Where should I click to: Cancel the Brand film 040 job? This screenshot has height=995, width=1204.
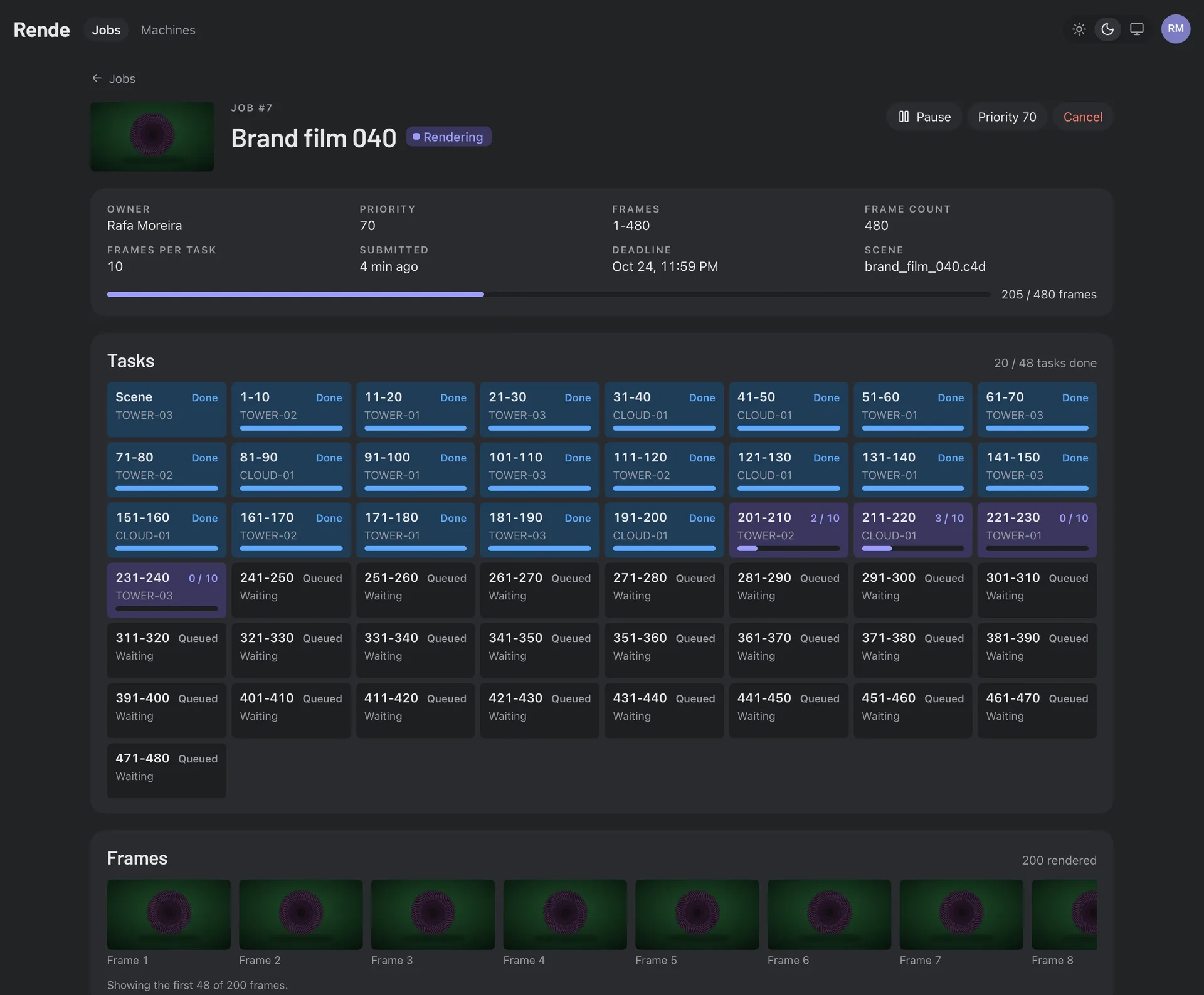(x=1082, y=117)
